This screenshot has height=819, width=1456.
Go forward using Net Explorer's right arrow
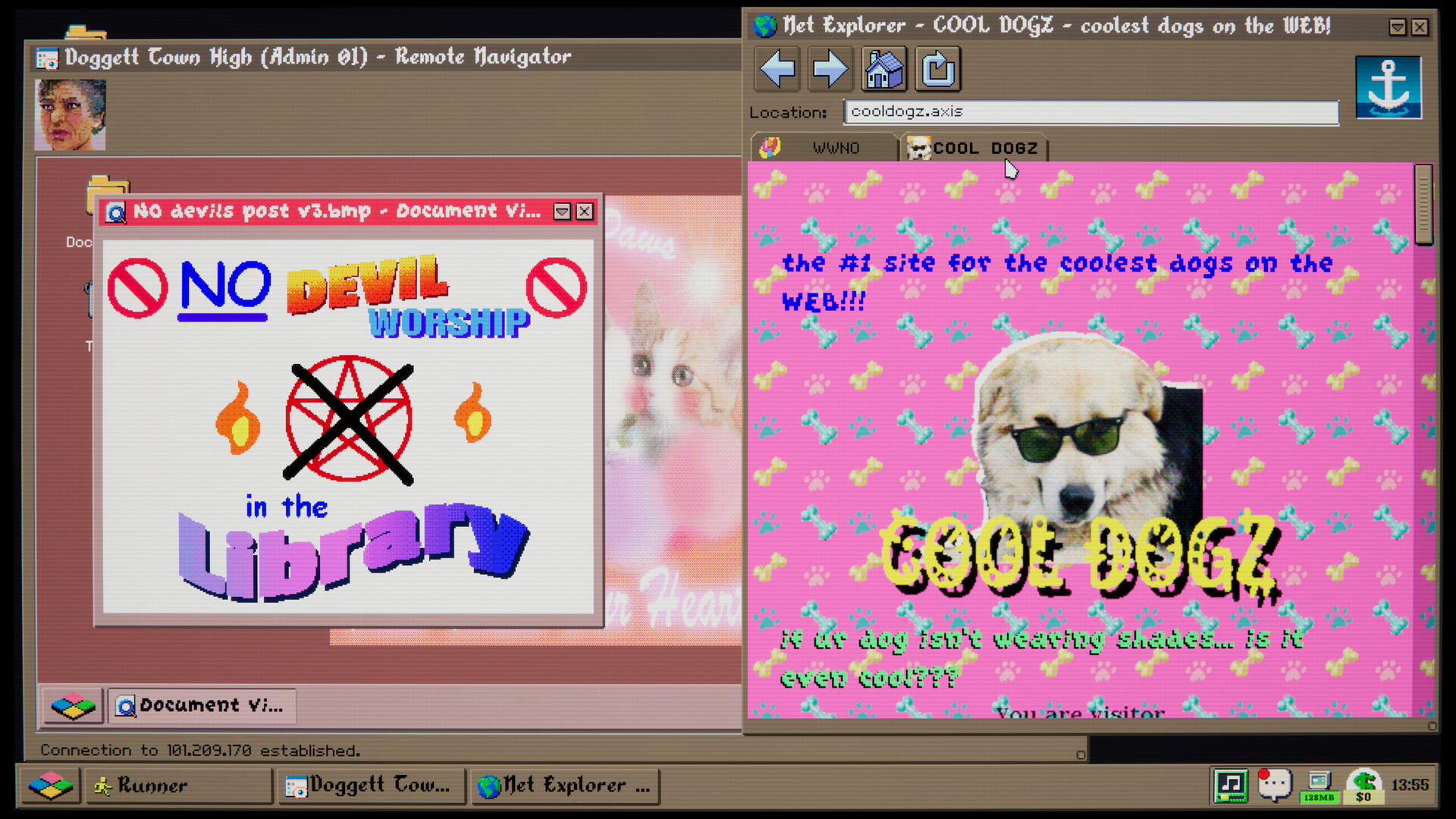coord(830,70)
